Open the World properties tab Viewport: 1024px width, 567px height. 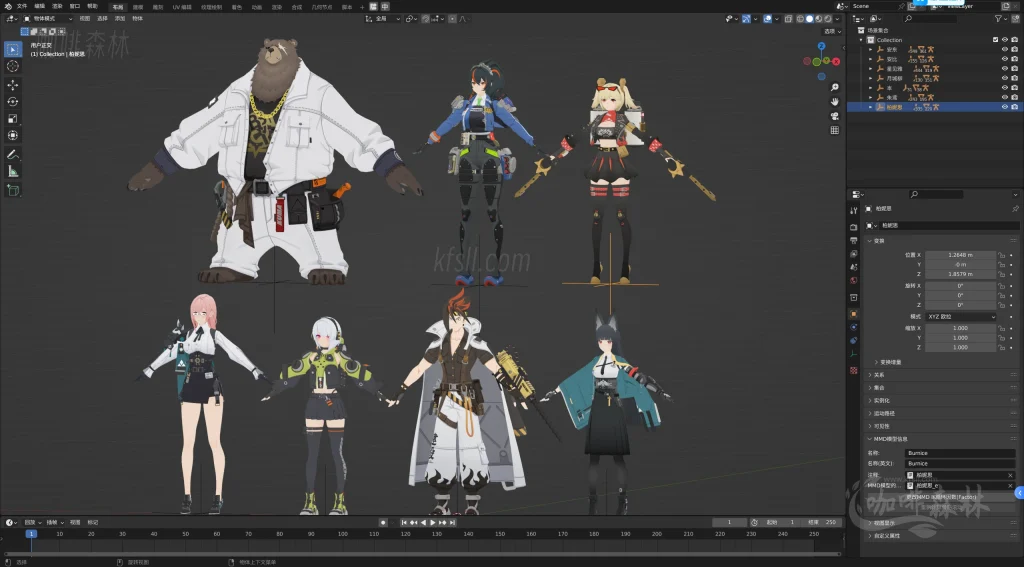854,281
